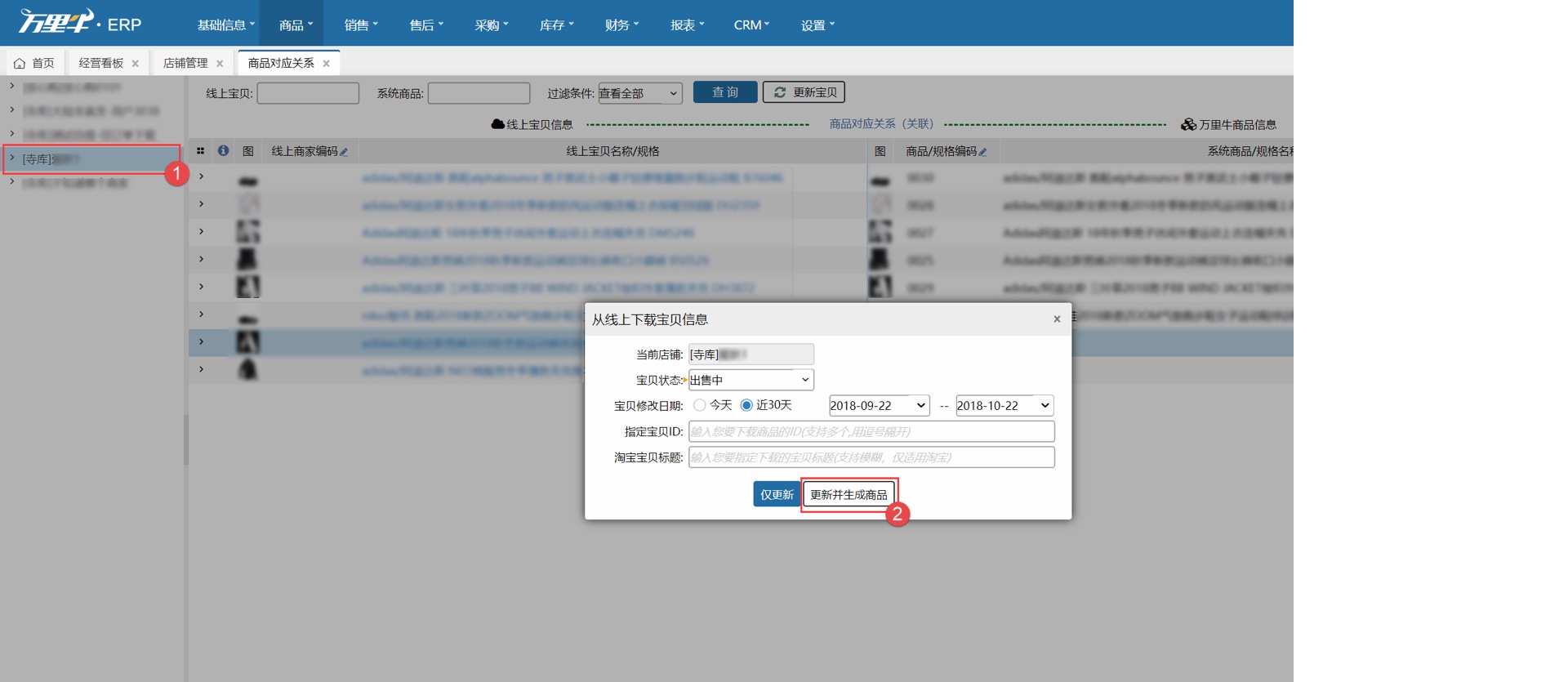Sort by 线上宝贝名称/规格 column header
The height and width of the screenshot is (682, 1568).
(612, 151)
